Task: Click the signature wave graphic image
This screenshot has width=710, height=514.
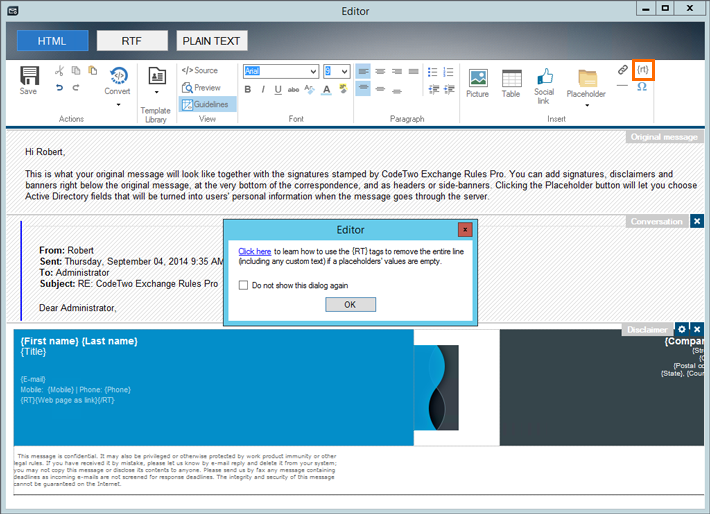Action: click(x=436, y=388)
